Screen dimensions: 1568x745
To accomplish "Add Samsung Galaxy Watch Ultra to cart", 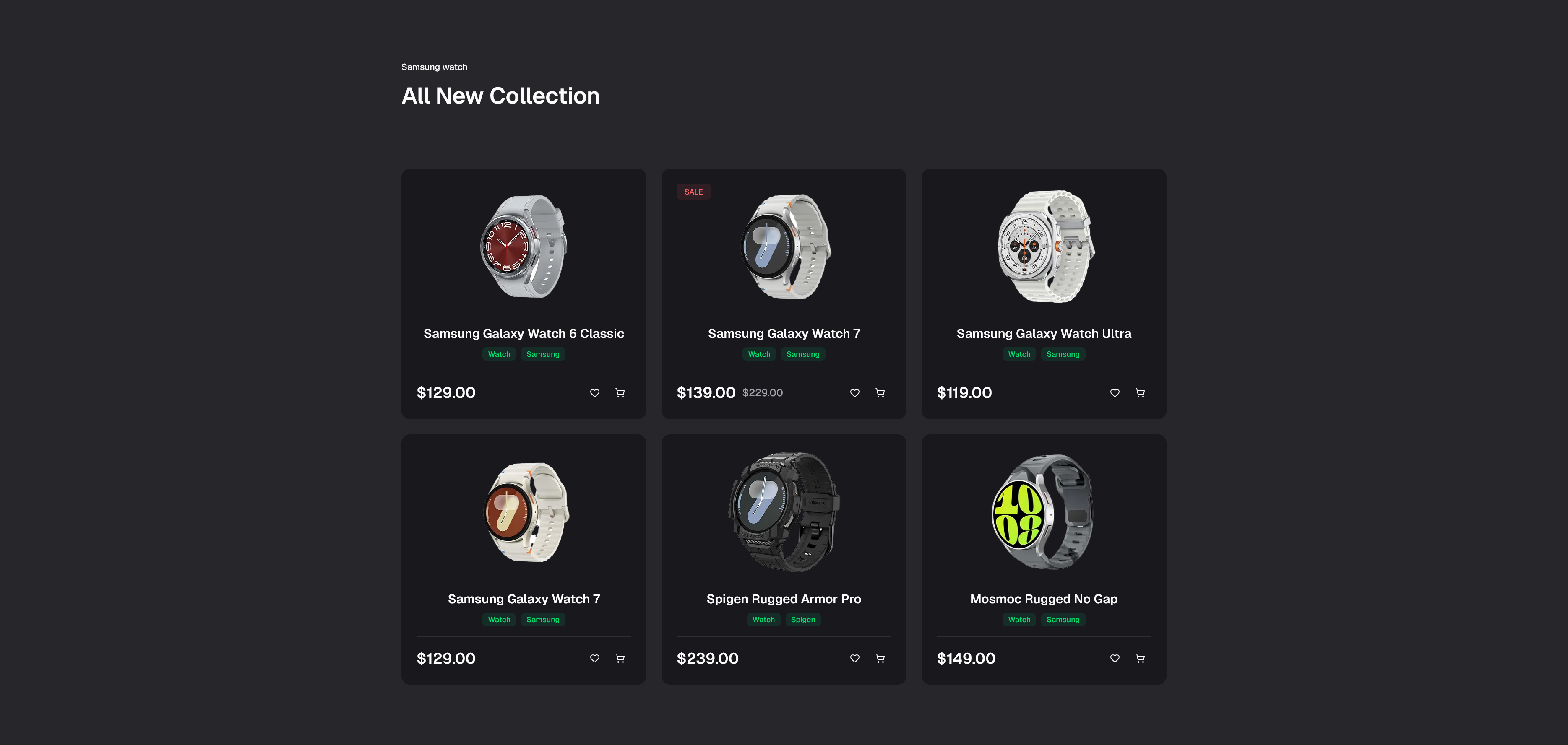I will point(1140,393).
